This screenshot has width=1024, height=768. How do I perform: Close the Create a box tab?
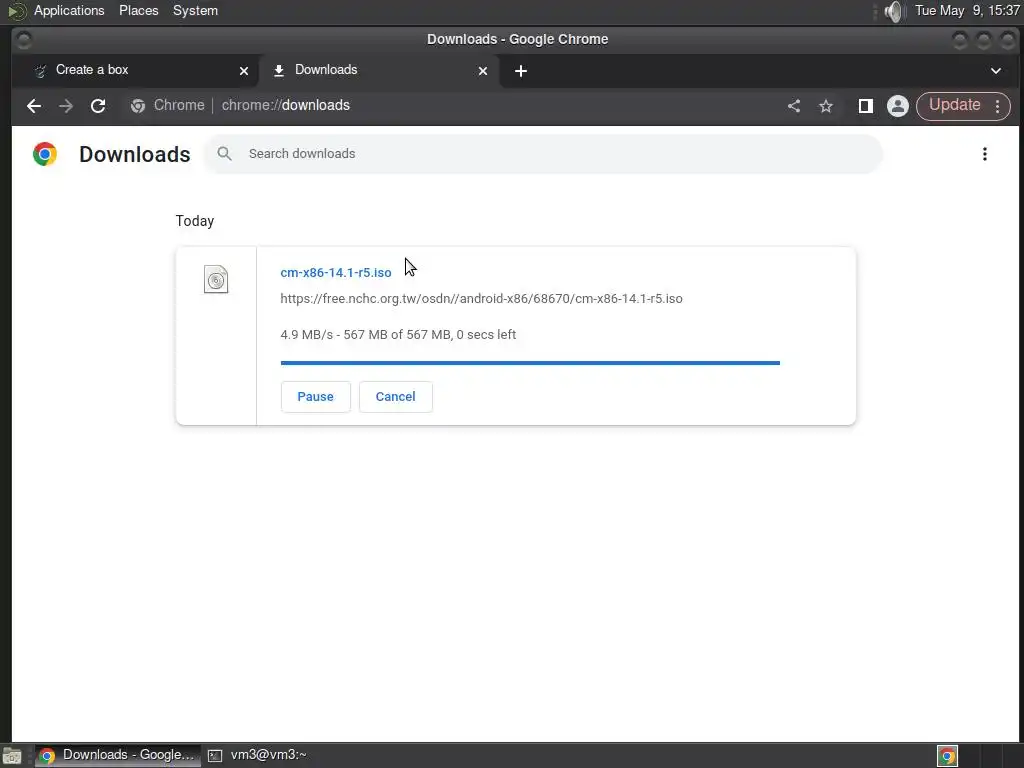pos(244,71)
